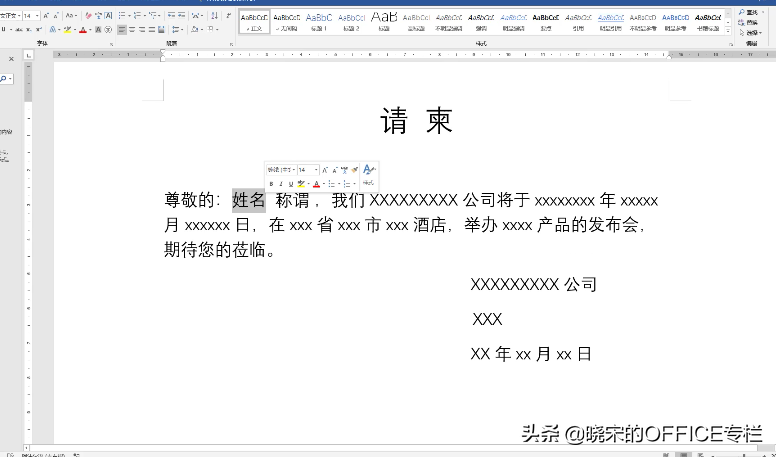The height and width of the screenshot is (457, 776).
Task: Select Align Left paragraph alignment
Action: (x=122, y=29)
